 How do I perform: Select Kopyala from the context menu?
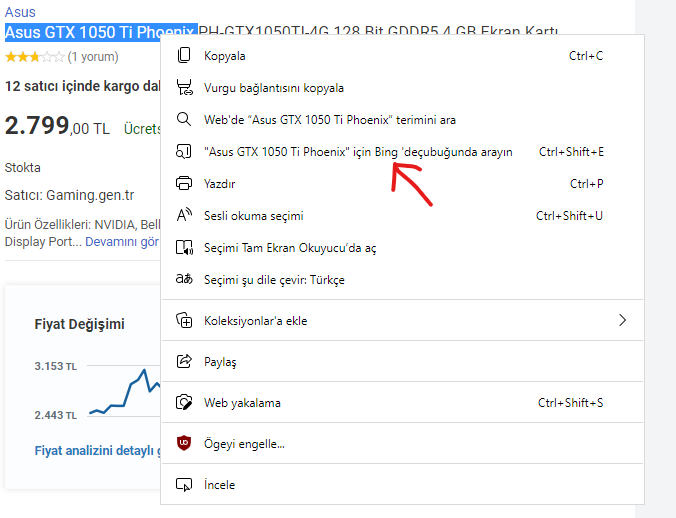(x=402, y=56)
